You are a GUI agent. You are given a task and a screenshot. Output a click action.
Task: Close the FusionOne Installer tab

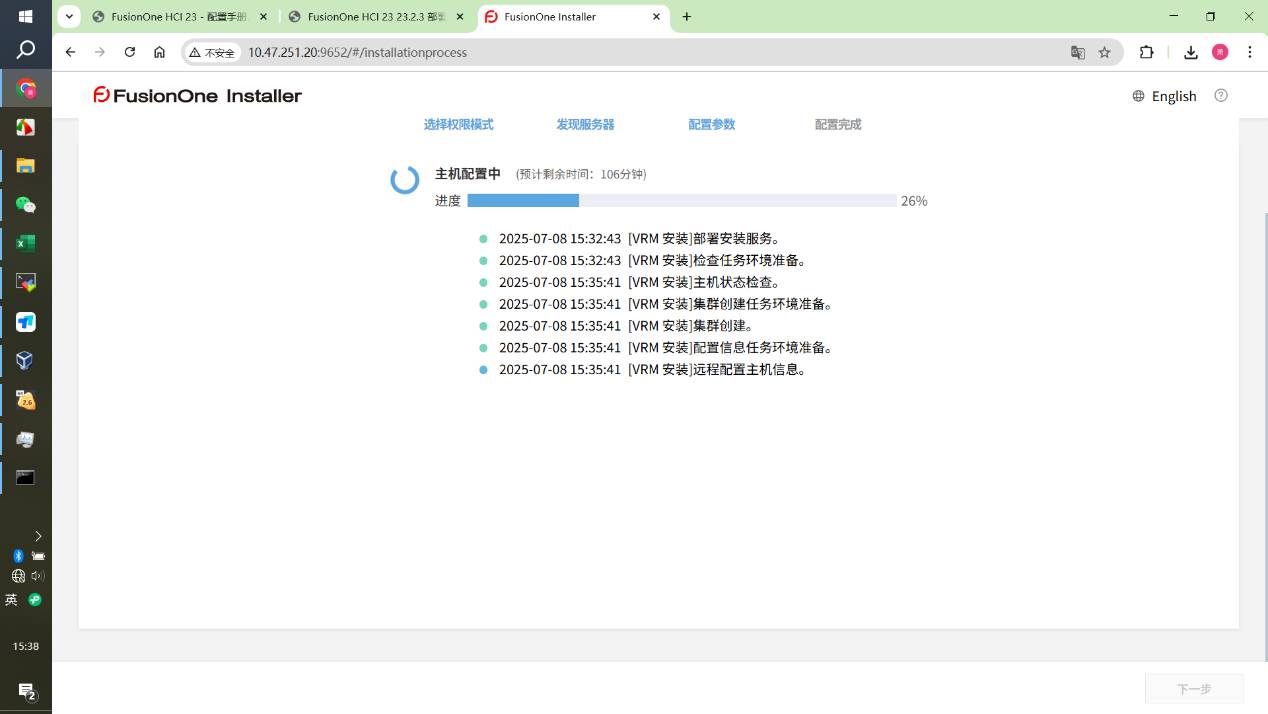click(657, 17)
